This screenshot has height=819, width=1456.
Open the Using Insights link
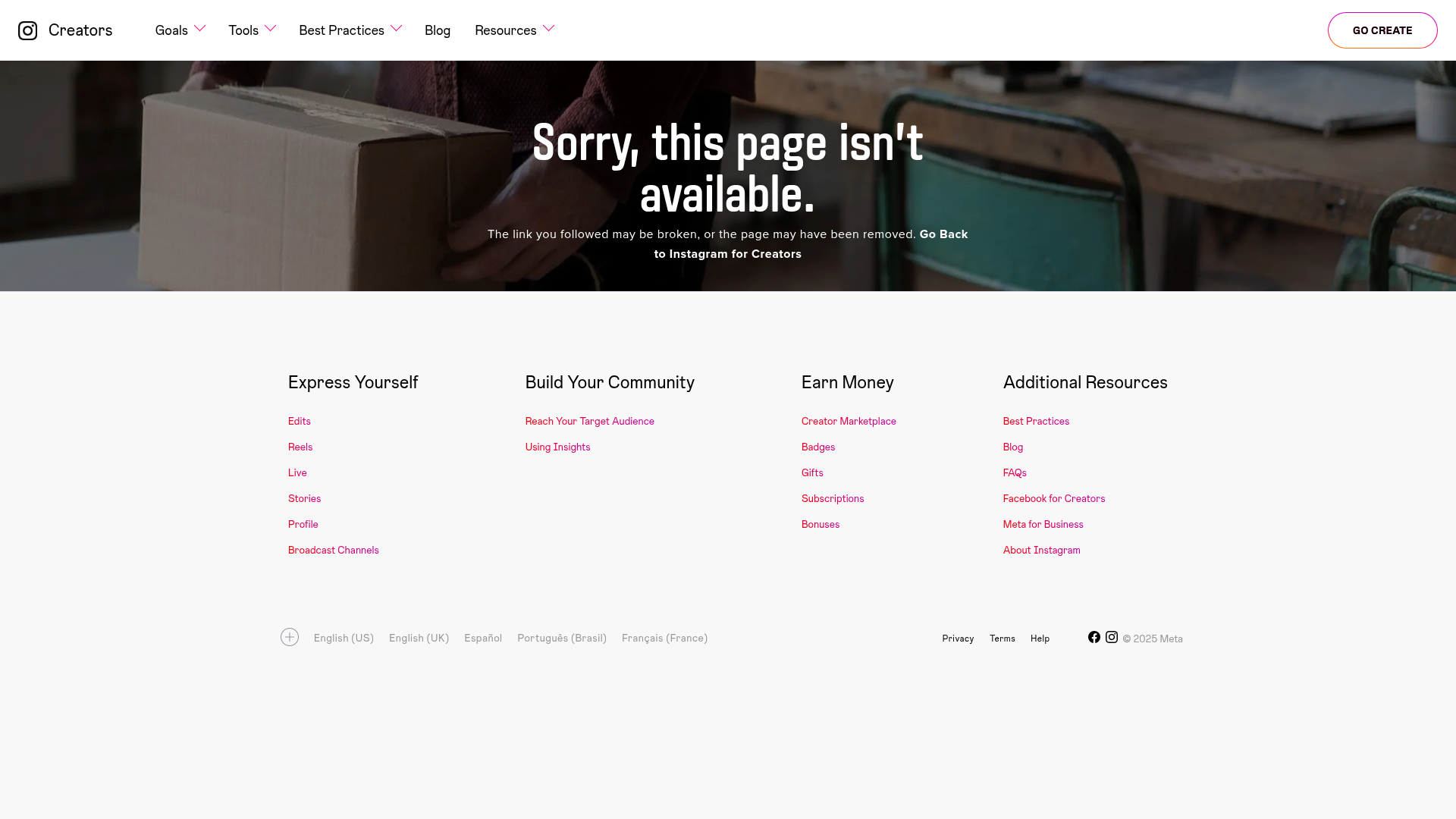point(558,447)
